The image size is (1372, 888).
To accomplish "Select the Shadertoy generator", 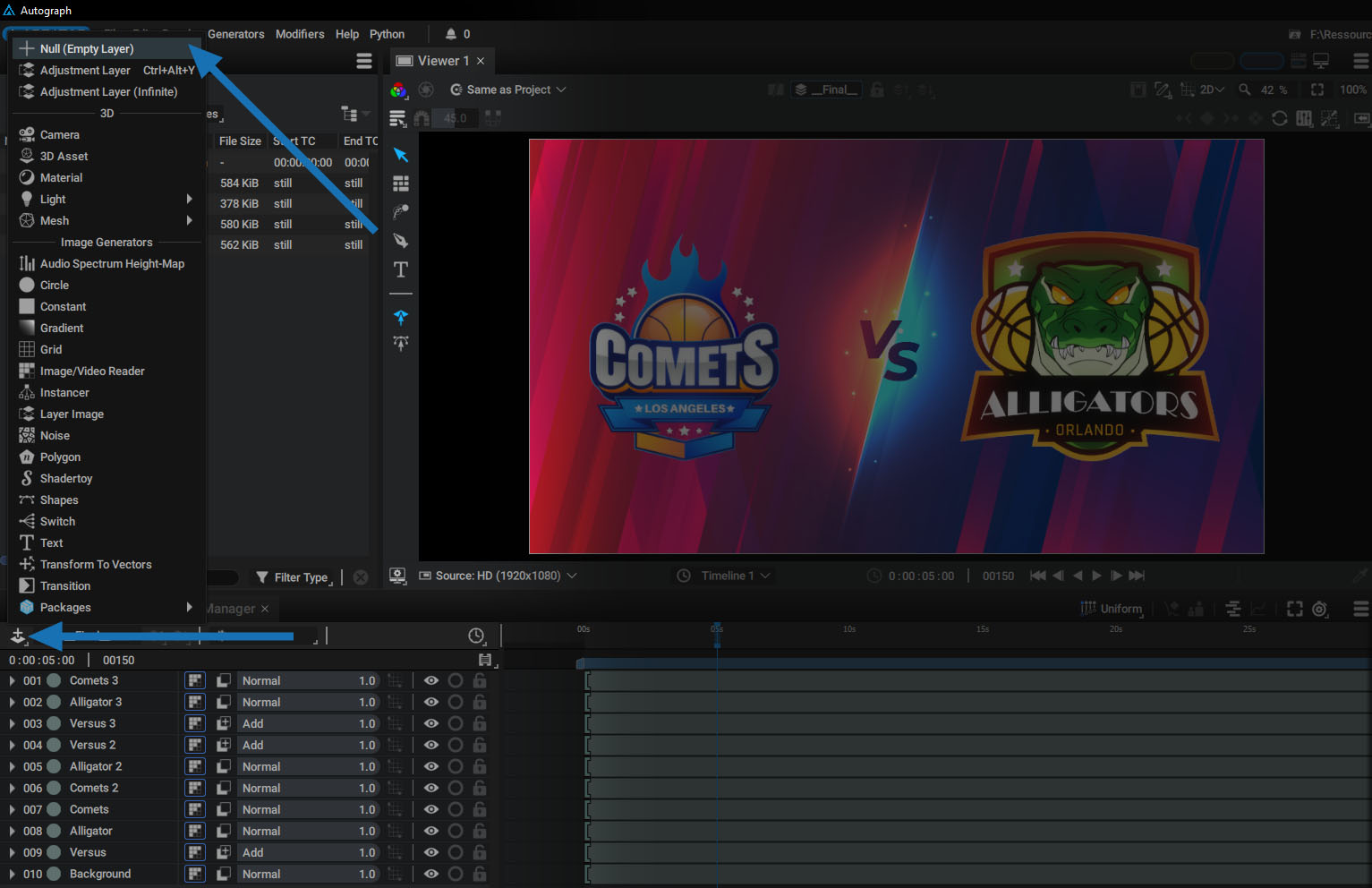I will (x=106, y=478).
